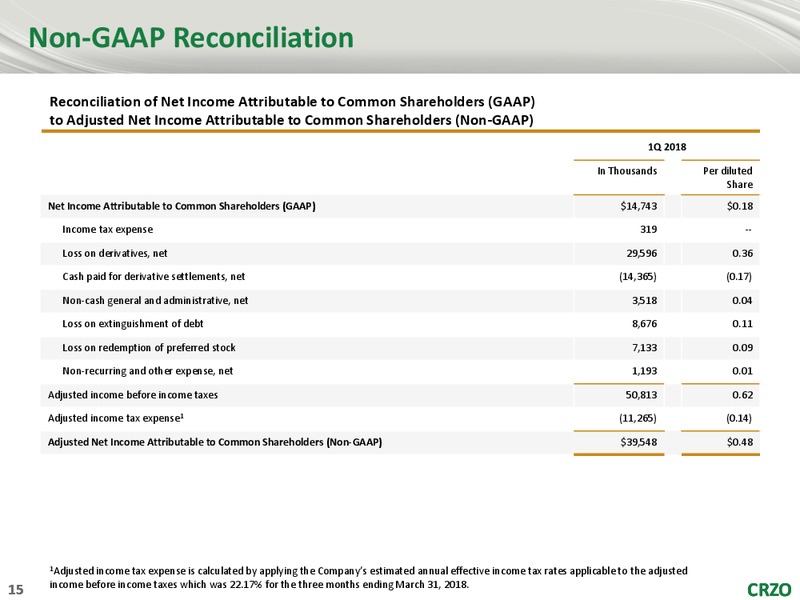Image resolution: width=800 pixels, height=600 pixels.
Task: Select 'Adjusted income before income taxes' label
Action: [x=133, y=395]
